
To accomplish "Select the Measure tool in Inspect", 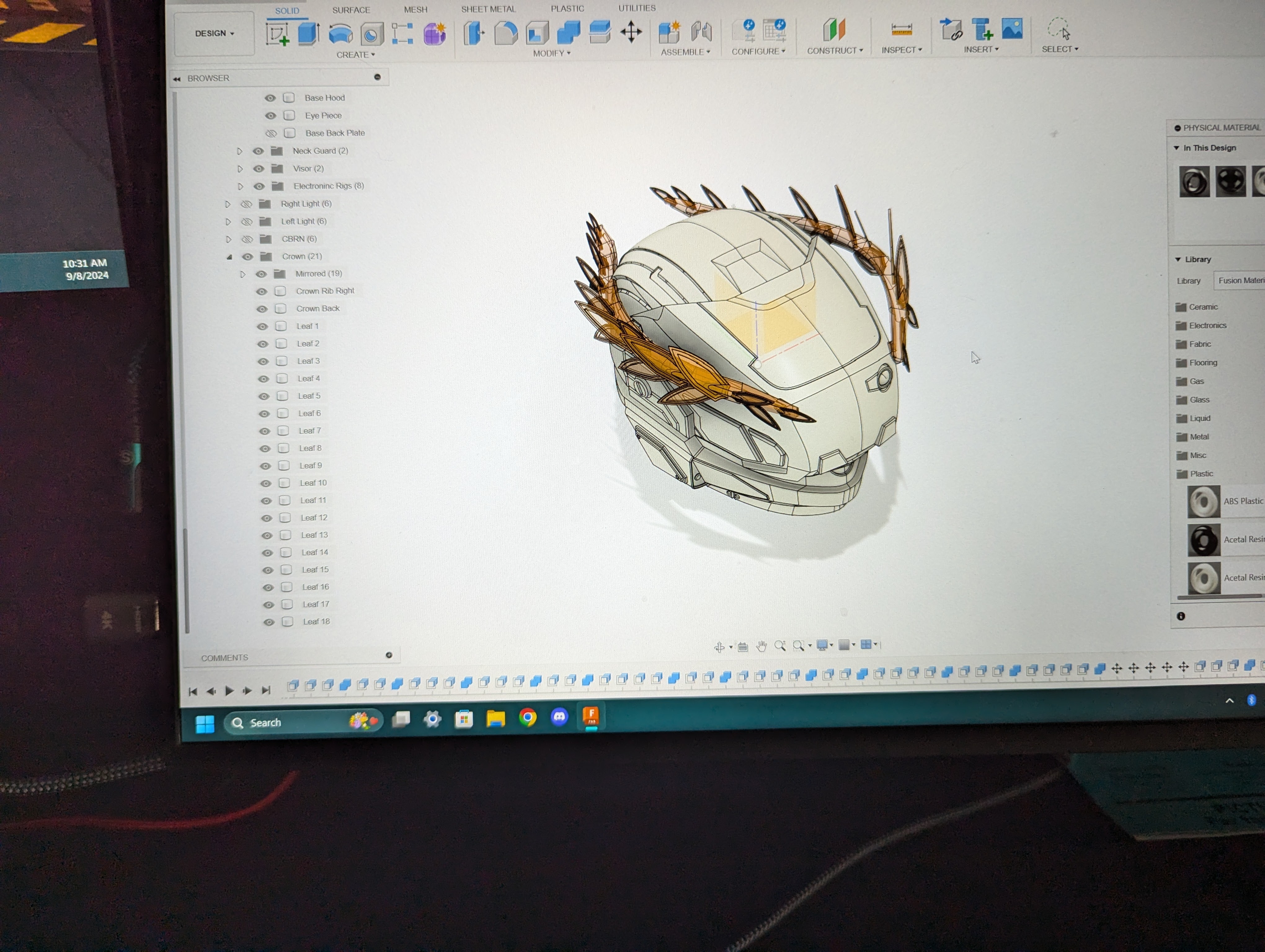I will pyautogui.click(x=901, y=29).
